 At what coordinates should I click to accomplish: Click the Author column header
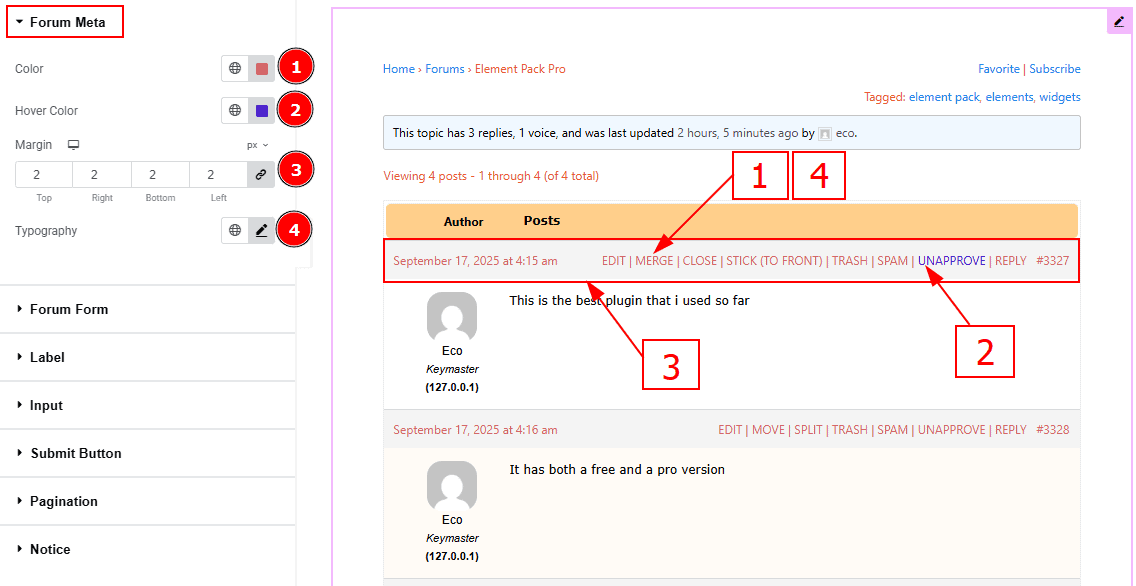pos(464,222)
